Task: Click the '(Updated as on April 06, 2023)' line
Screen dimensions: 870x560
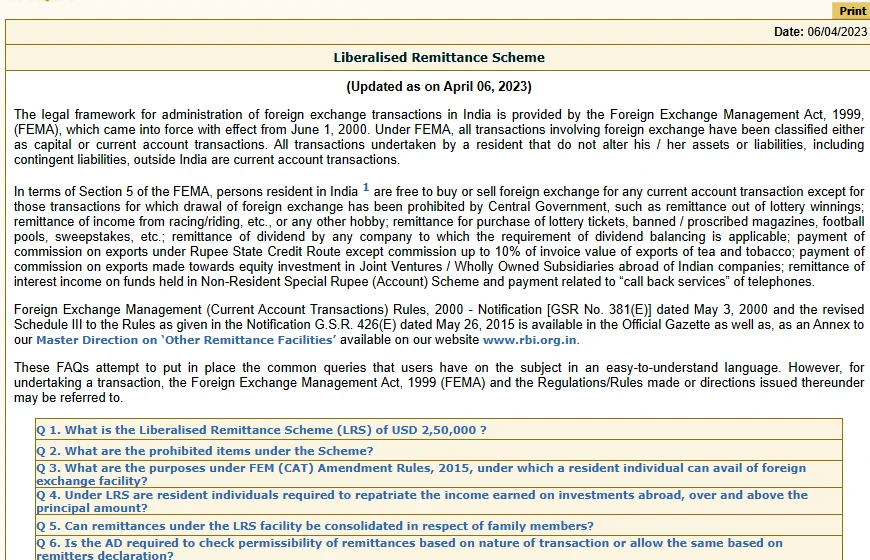Action: pos(439,87)
